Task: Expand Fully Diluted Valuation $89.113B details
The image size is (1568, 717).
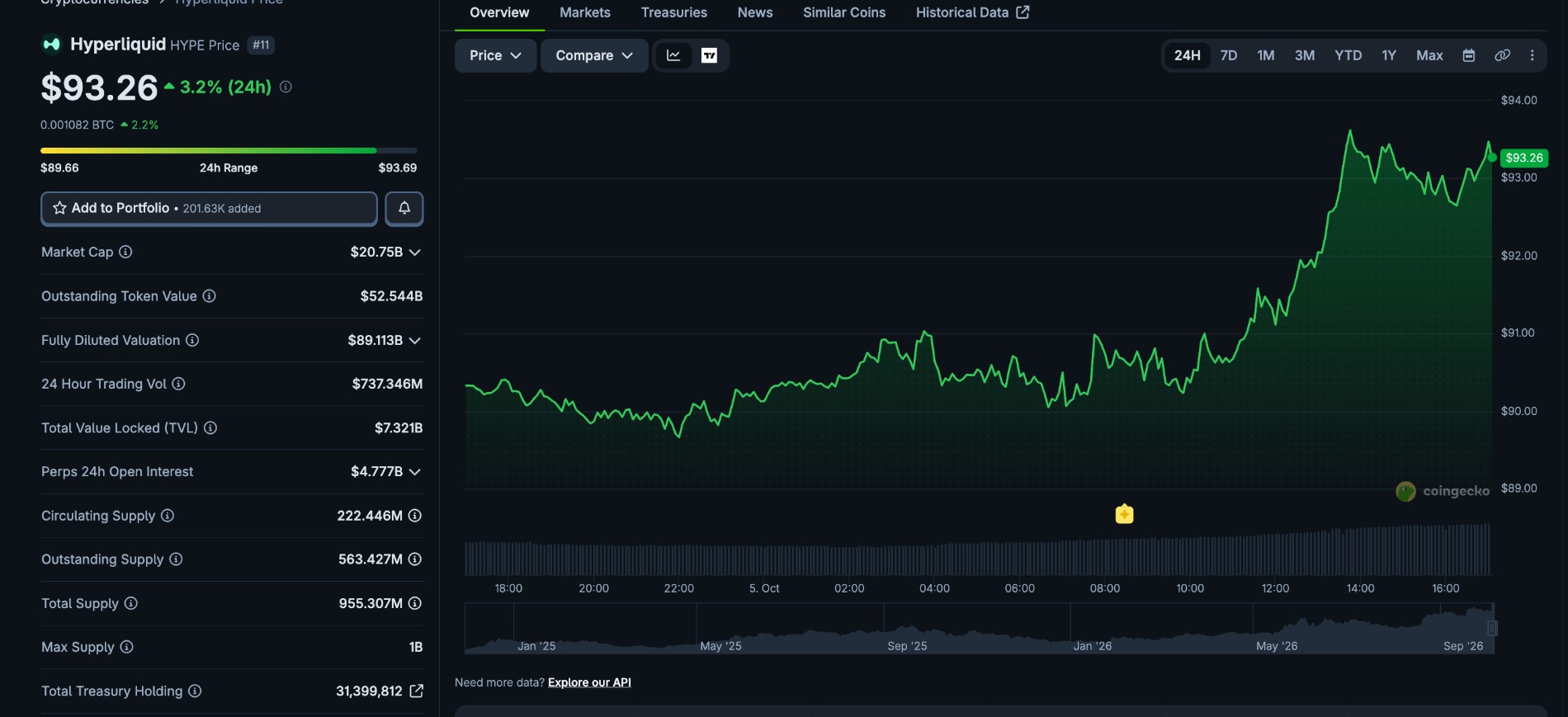Action: click(x=415, y=341)
